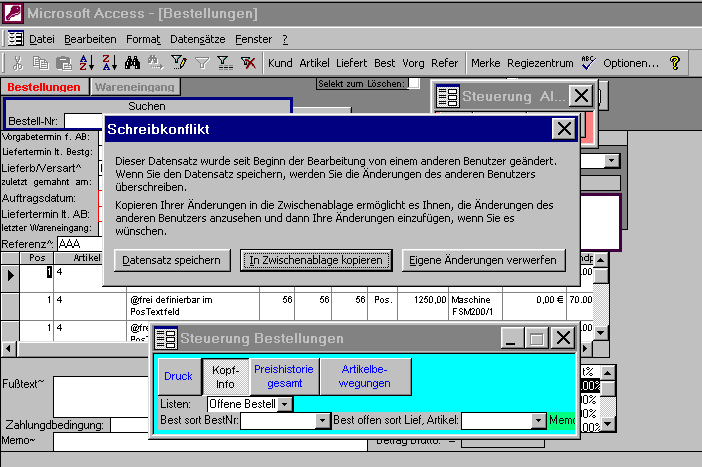The image size is (702, 467).
Task: Click the Cut scissors icon in toolbar
Action: (x=19, y=63)
